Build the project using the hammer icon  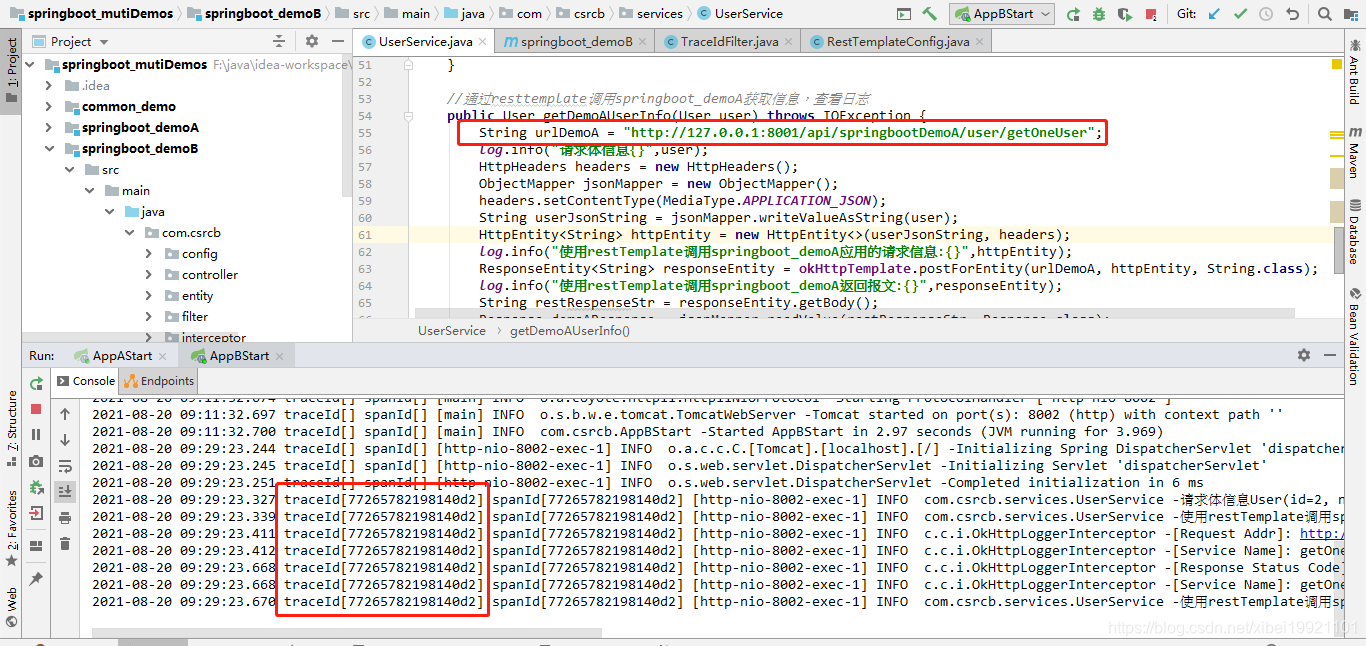[x=930, y=14]
